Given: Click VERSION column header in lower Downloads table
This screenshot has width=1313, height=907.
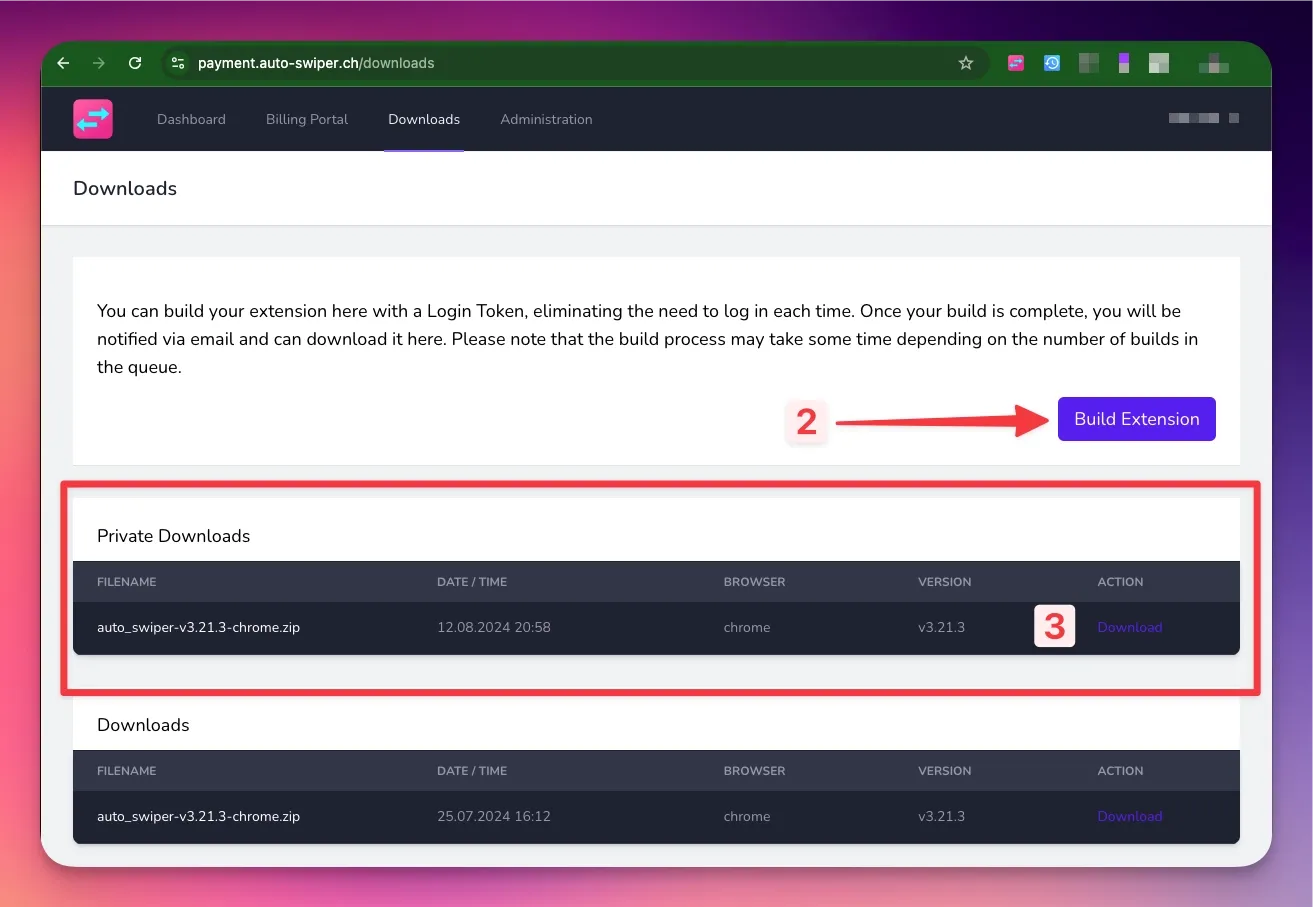Looking at the screenshot, I should click(x=945, y=771).
